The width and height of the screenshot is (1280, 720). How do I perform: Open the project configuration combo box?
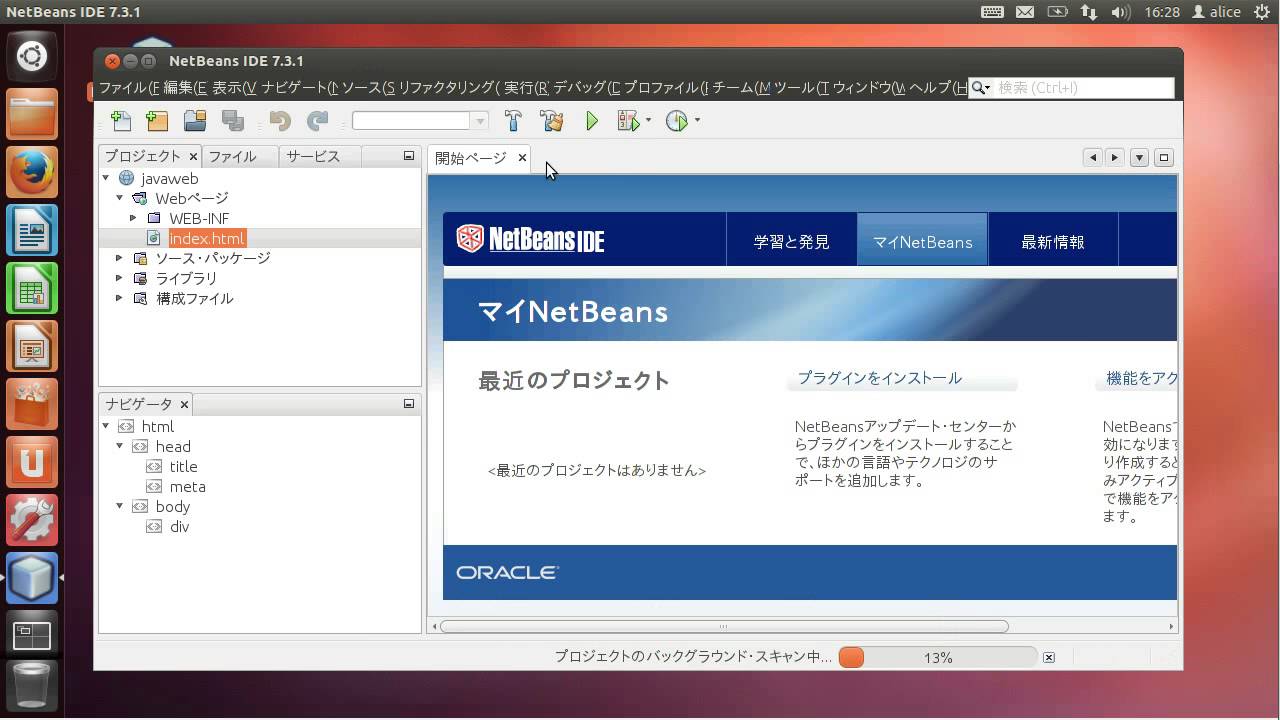pyautogui.click(x=420, y=121)
